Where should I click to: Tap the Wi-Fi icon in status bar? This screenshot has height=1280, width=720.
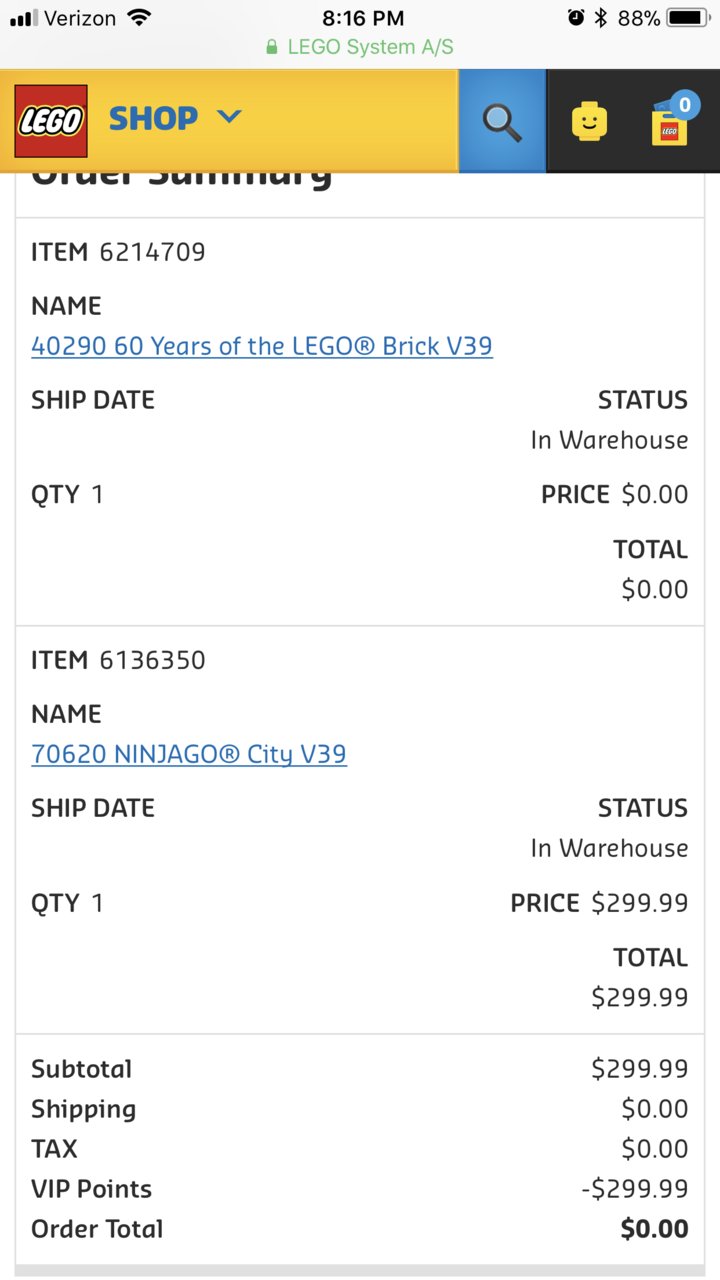tap(139, 17)
